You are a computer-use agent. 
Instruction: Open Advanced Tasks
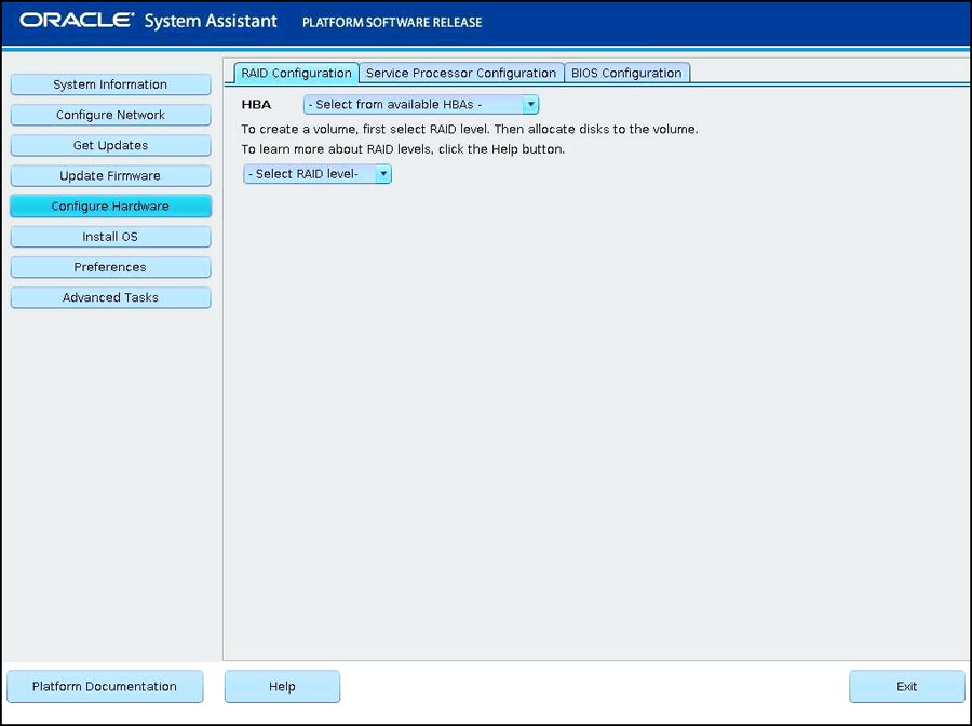[x=110, y=297]
